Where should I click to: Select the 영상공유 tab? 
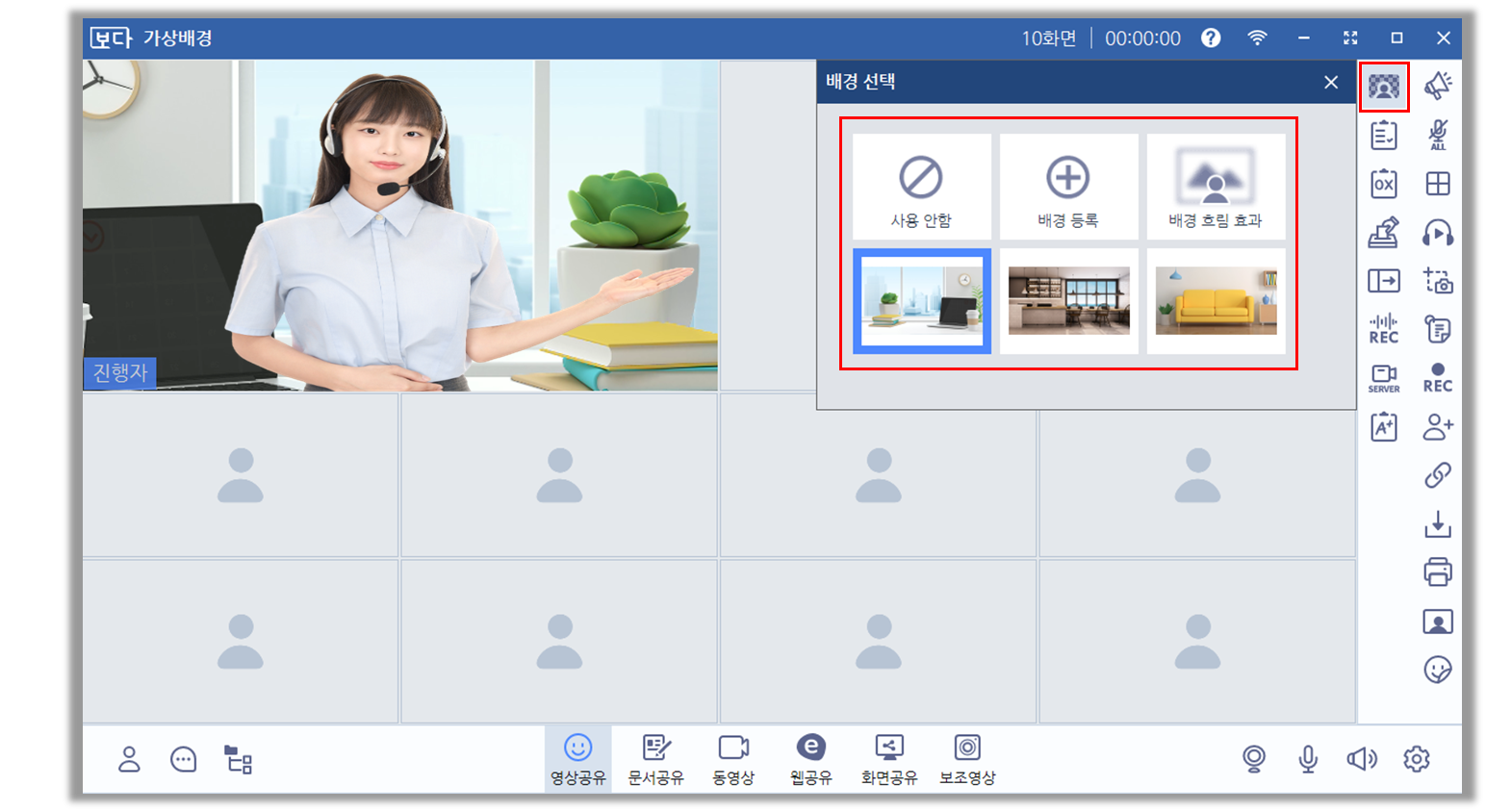point(577,759)
